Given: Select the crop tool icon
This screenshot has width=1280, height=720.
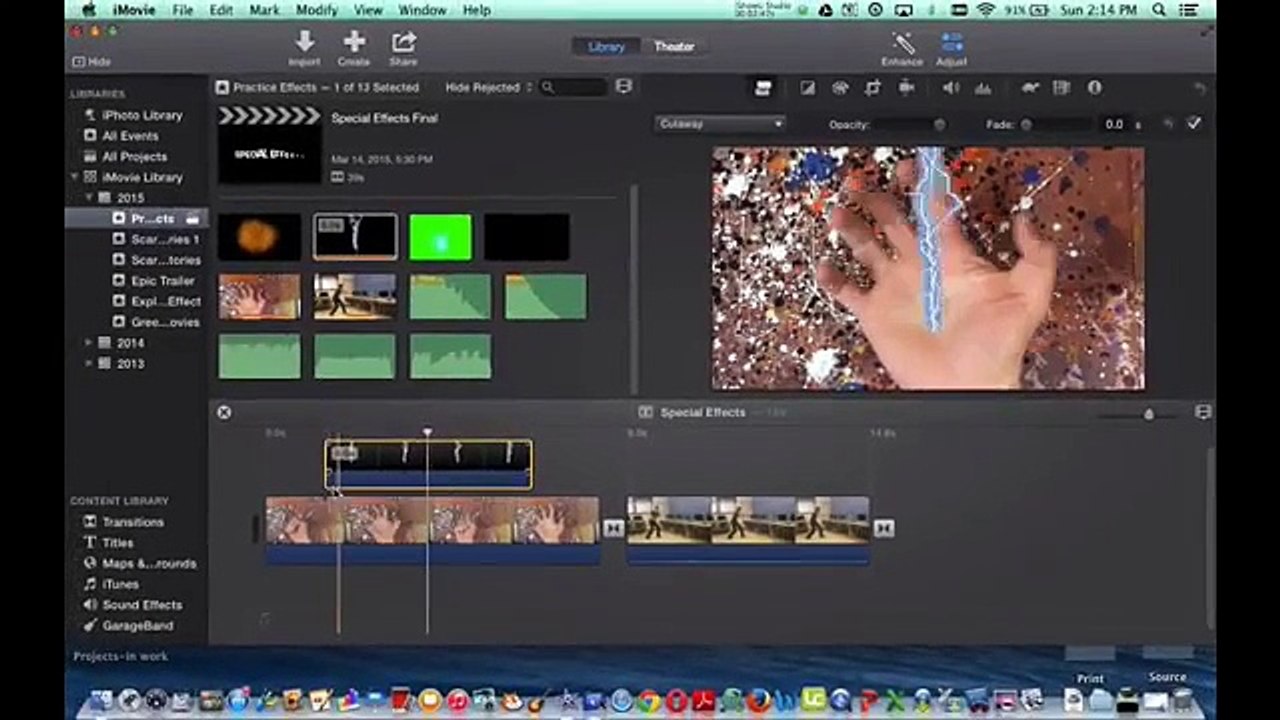Looking at the screenshot, I should click(x=873, y=88).
